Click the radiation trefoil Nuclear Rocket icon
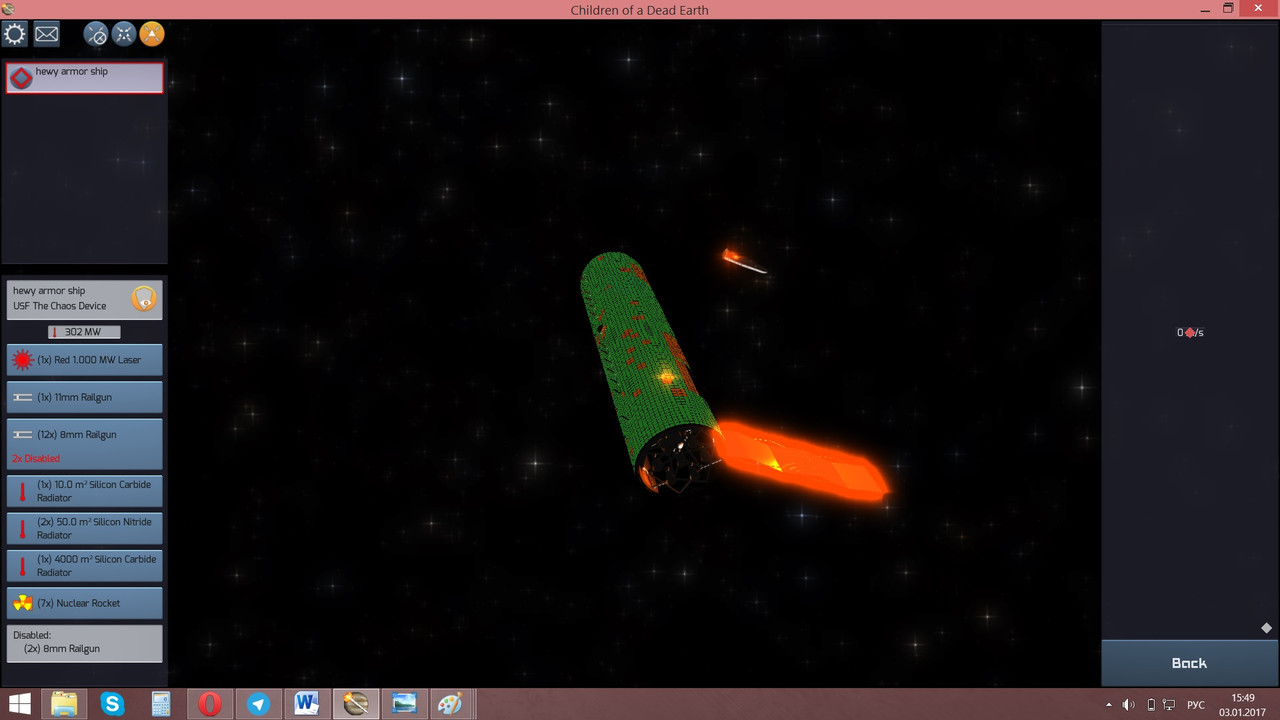 [x=22, y=603]
